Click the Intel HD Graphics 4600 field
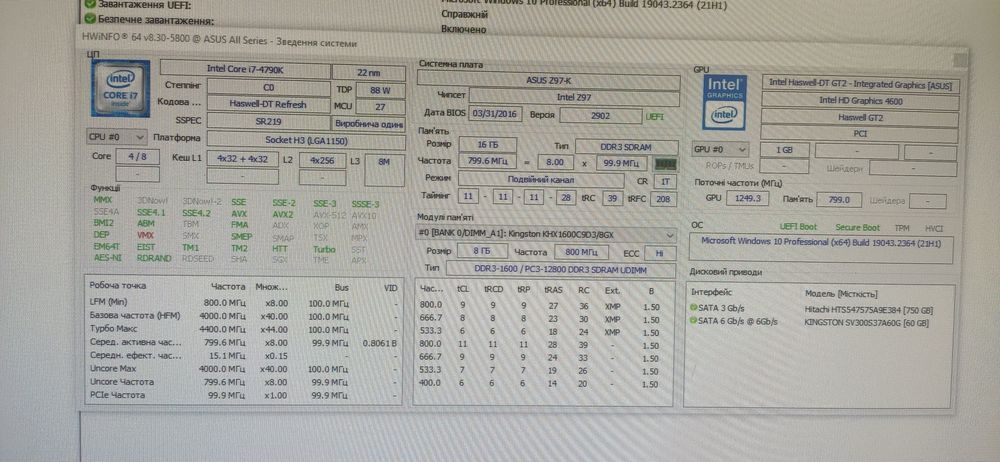 pos(860,101)
